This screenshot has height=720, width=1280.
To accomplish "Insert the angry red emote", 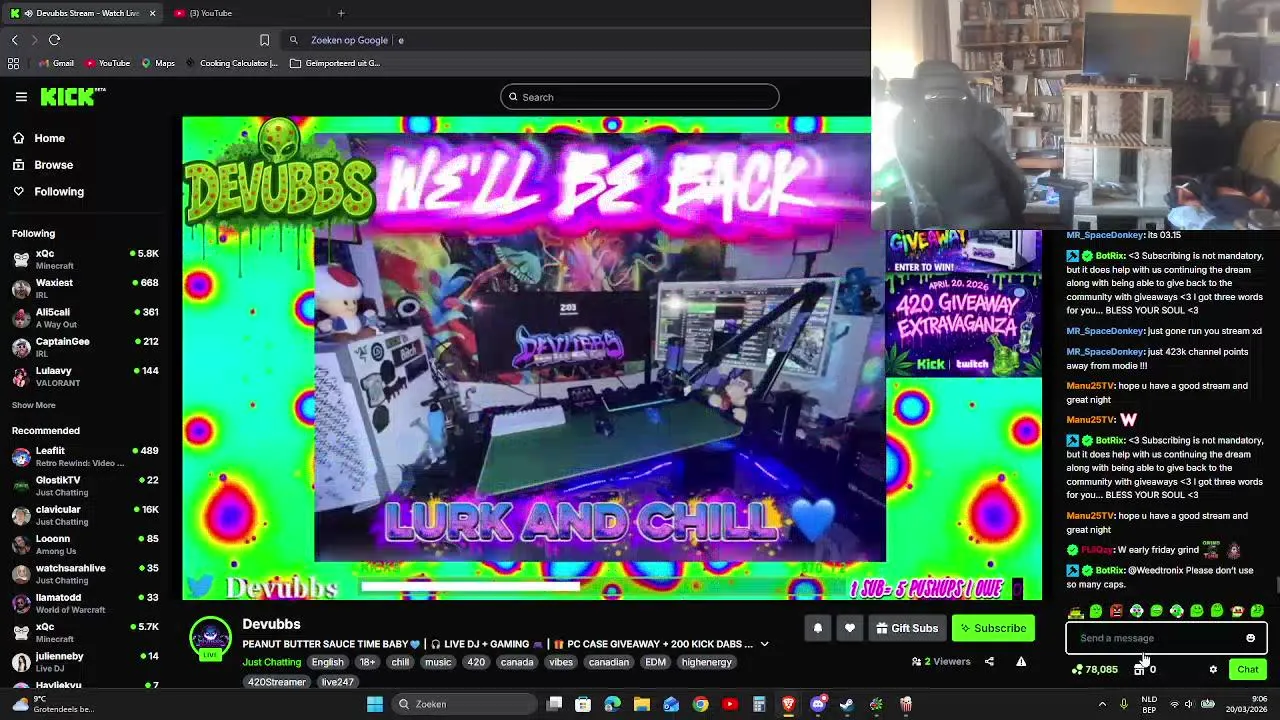I will coord(1116,611).
